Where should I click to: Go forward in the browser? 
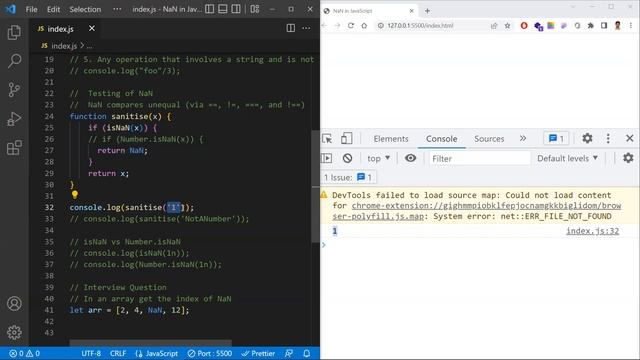tap(338, 25)
